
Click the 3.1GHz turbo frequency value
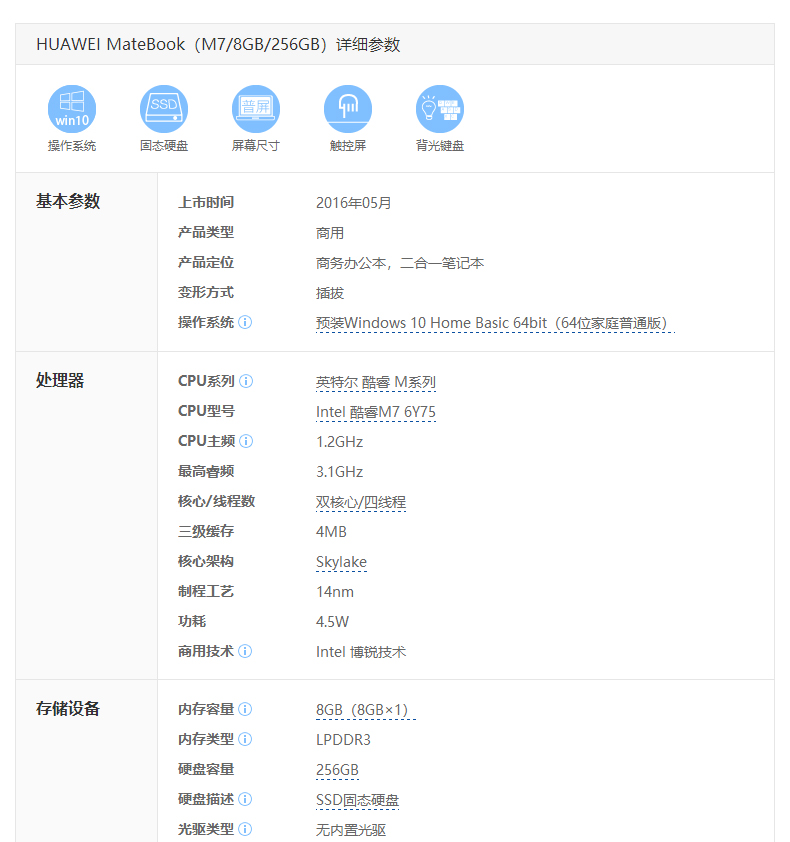(x=339, y=472)
